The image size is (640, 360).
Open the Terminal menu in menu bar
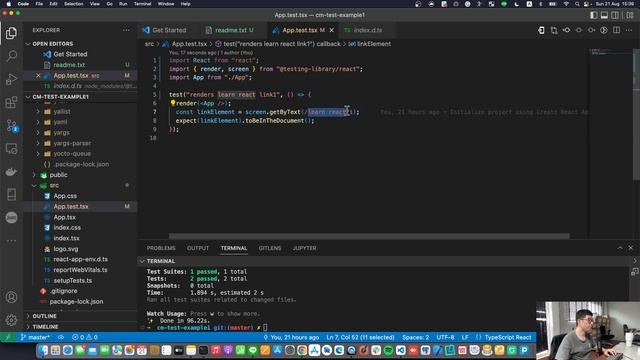coord(142,4)
